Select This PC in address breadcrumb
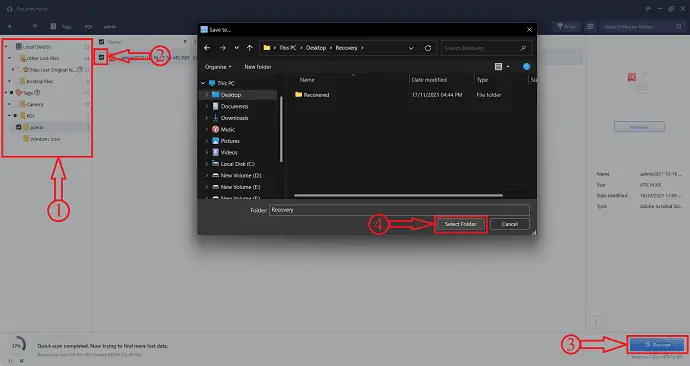Viewport: 690px width, 366px height. tap(288, 48)
